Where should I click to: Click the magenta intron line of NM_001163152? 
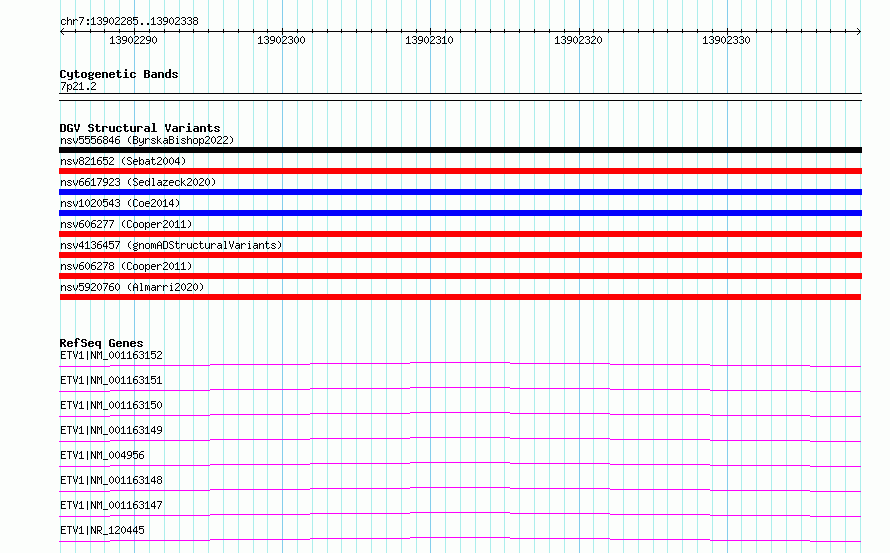(460, 362)
